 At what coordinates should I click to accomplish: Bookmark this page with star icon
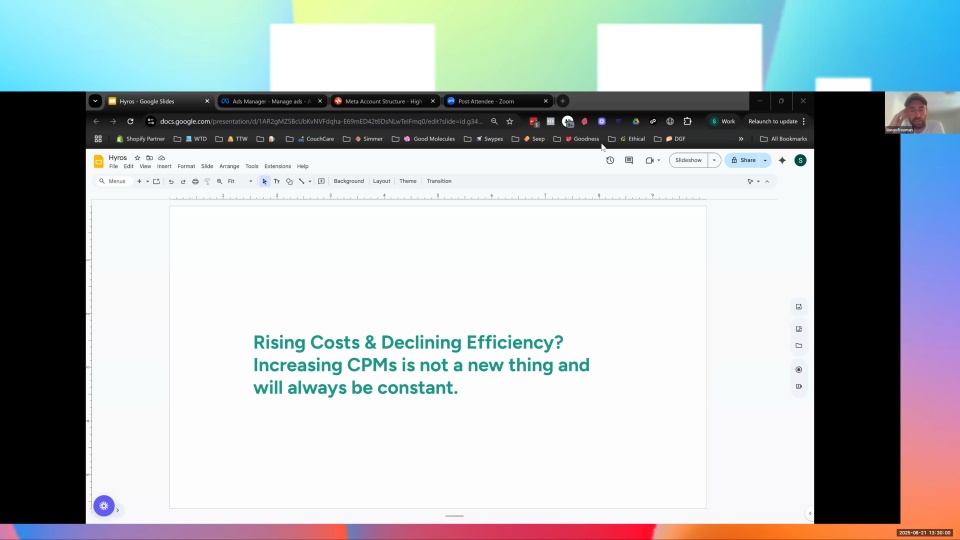(x=509, y=121)
